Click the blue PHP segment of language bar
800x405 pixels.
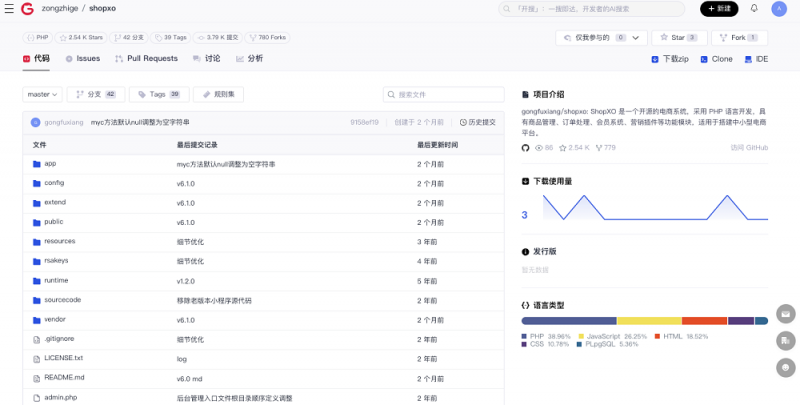click(569, 321)
